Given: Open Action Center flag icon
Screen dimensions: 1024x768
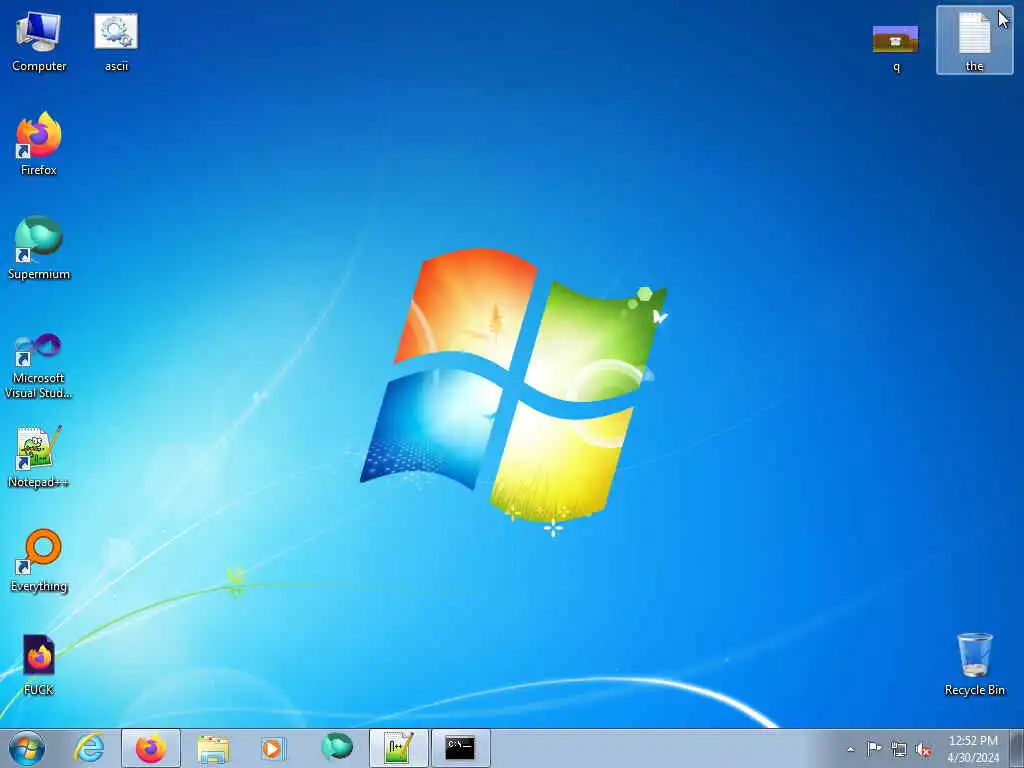Looking at the screenshot, I should click(874, 749).
